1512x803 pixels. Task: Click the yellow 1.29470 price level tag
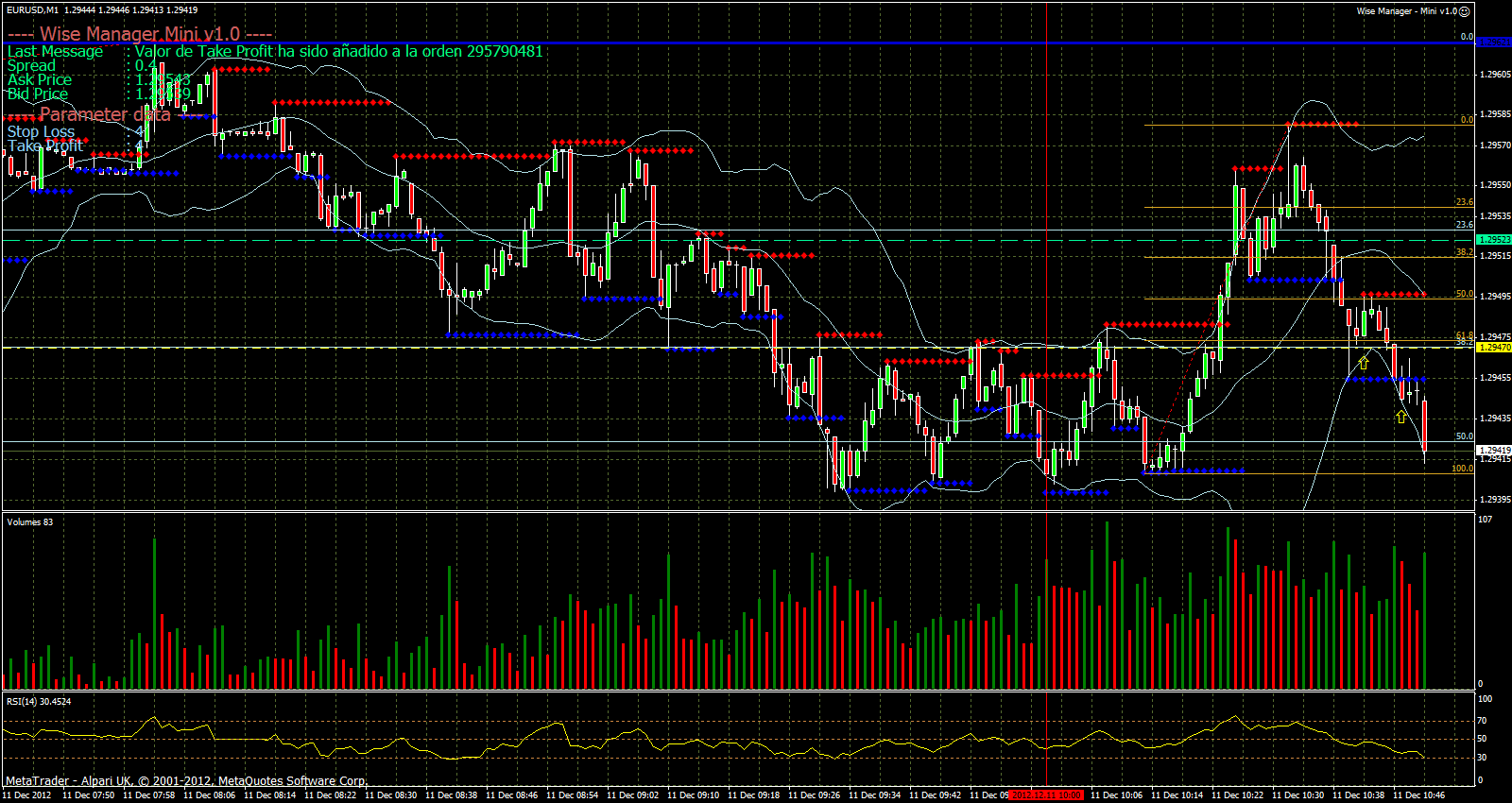[1493, 348]
